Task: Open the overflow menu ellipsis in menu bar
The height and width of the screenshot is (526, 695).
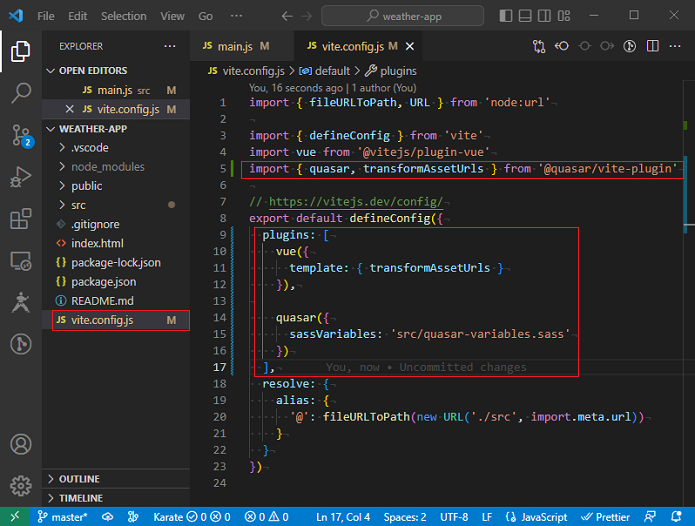Action: pyautogui.click(x=237, y=16)
